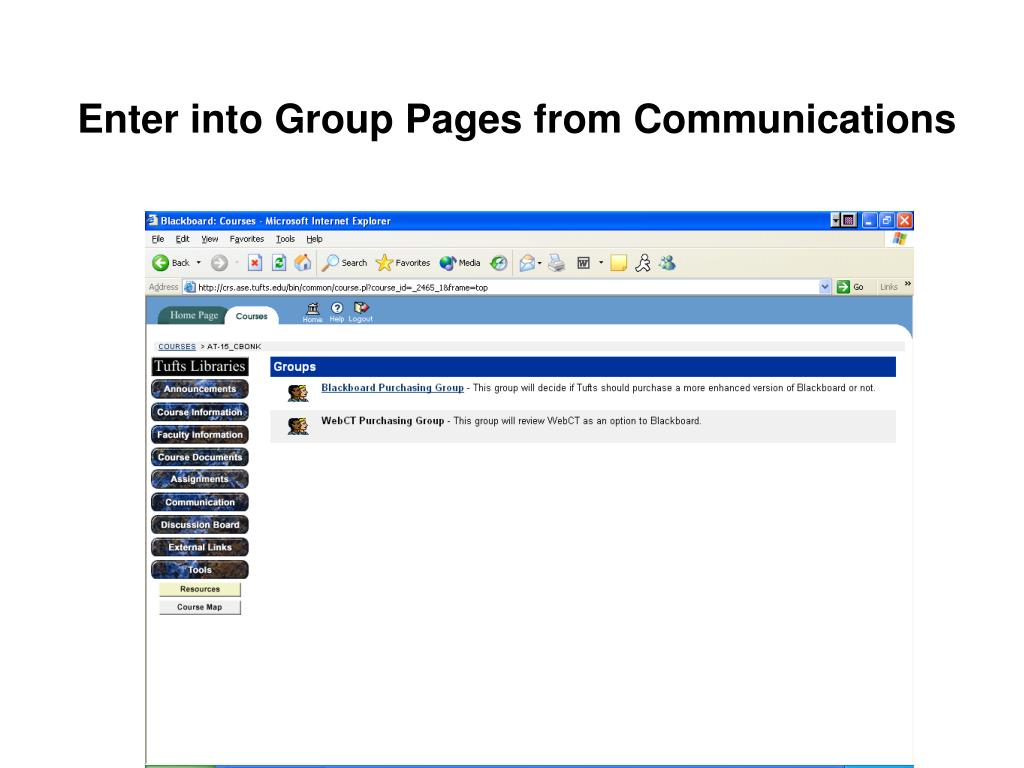Open Faculty Information sidebar button
The width and height of the screenshot is (1024, 768).
pyautogui.click(x=200, y=434)
